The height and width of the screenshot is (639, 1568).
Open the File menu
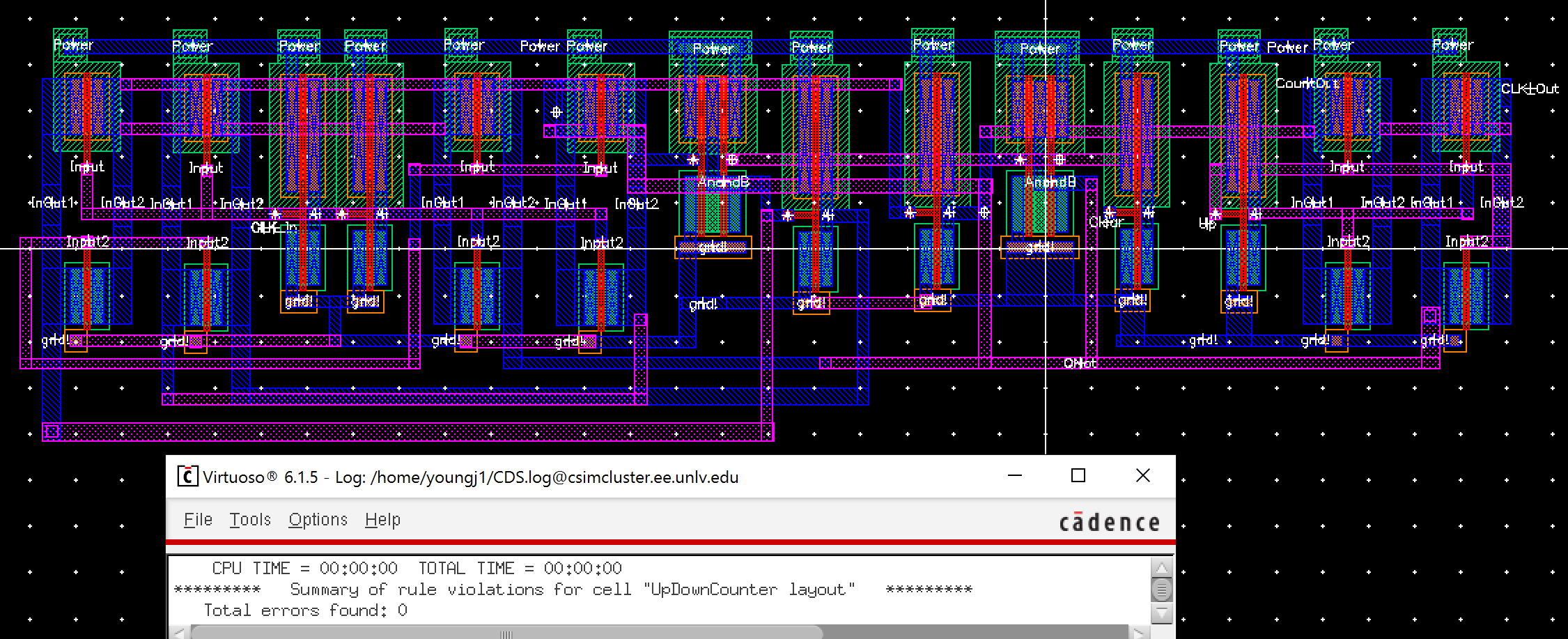click(x=198, y=520)
